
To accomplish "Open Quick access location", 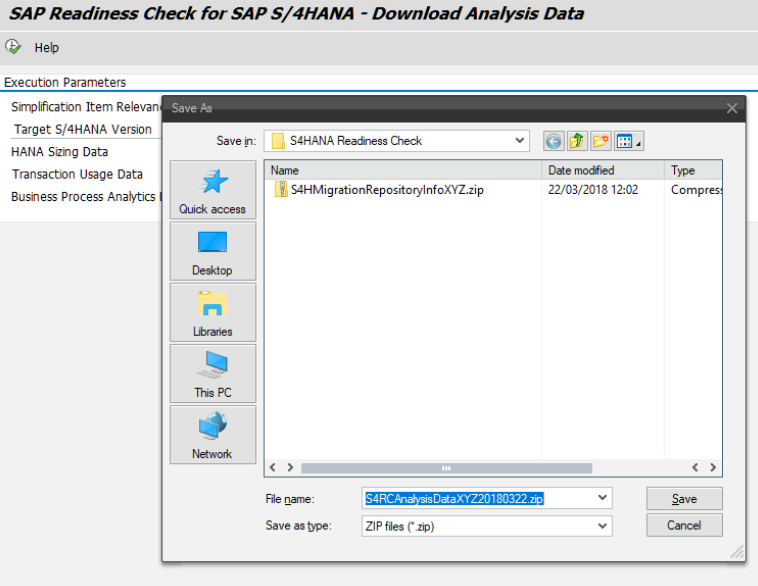I will tap(213, 190).
